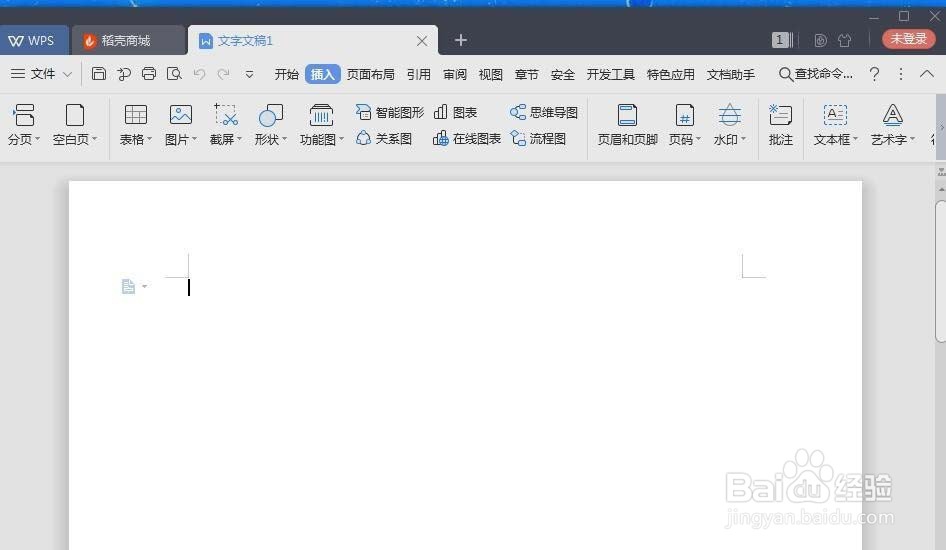Switch to the 开始 ribbon tab
Image resolution: width=946 pixels, height=550 pixels.
pos(287,74)
